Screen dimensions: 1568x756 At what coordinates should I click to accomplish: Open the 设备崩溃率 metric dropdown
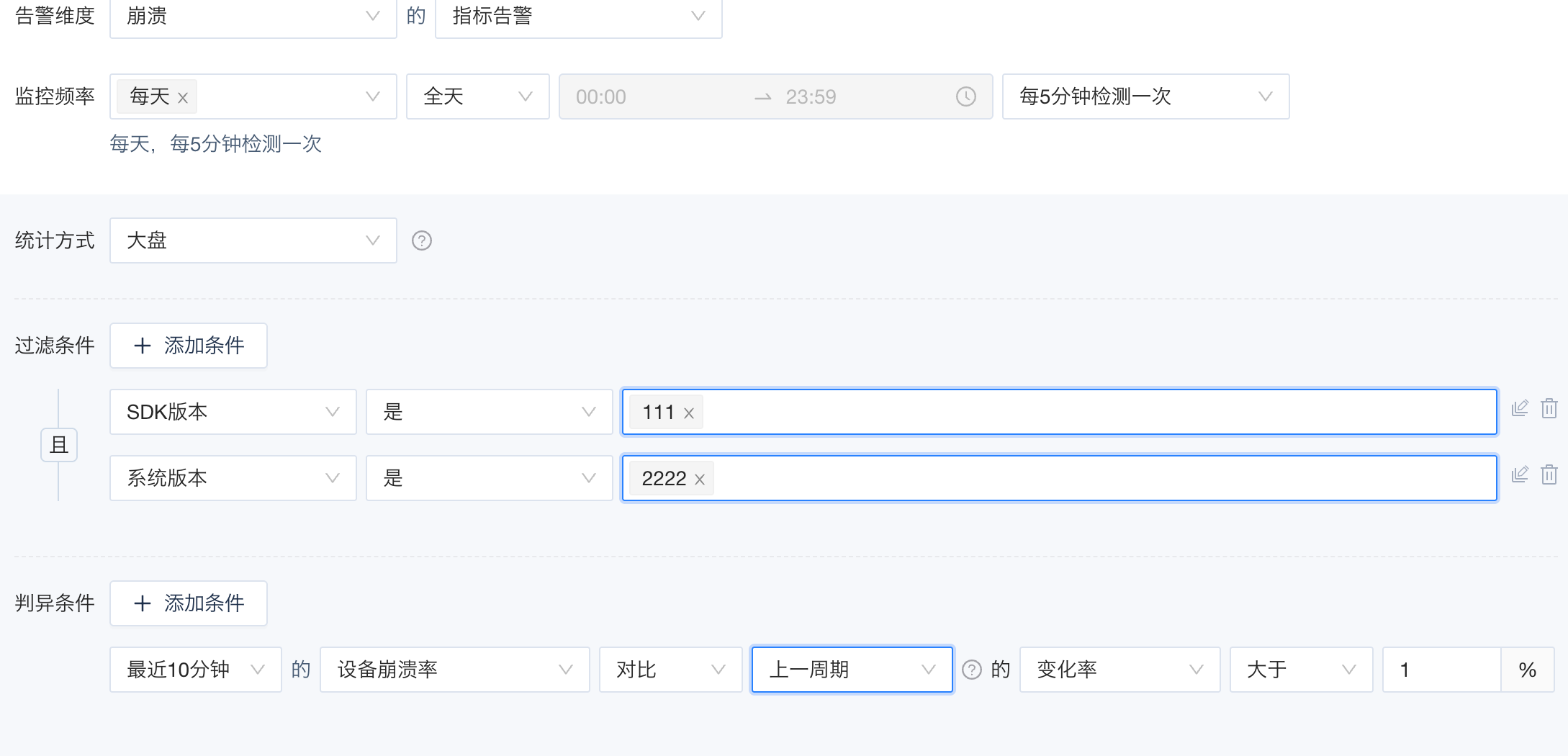[x=454, y=670]
